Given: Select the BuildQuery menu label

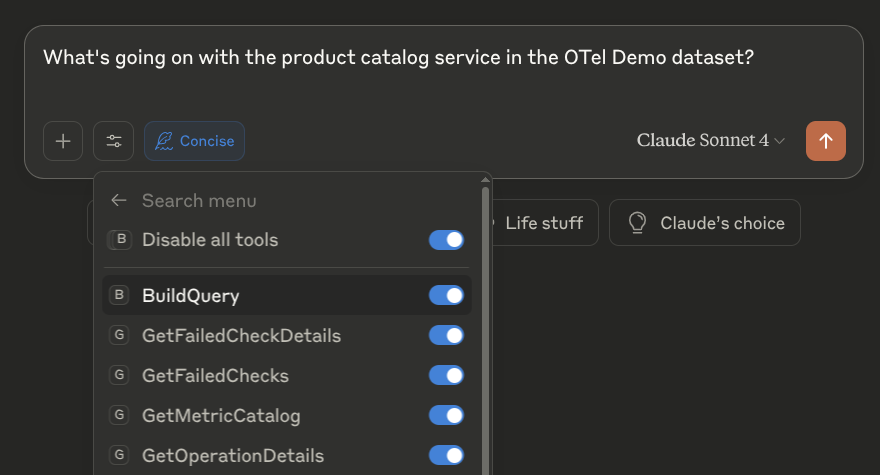Looking at the screenshot, I should pos(191,296).
